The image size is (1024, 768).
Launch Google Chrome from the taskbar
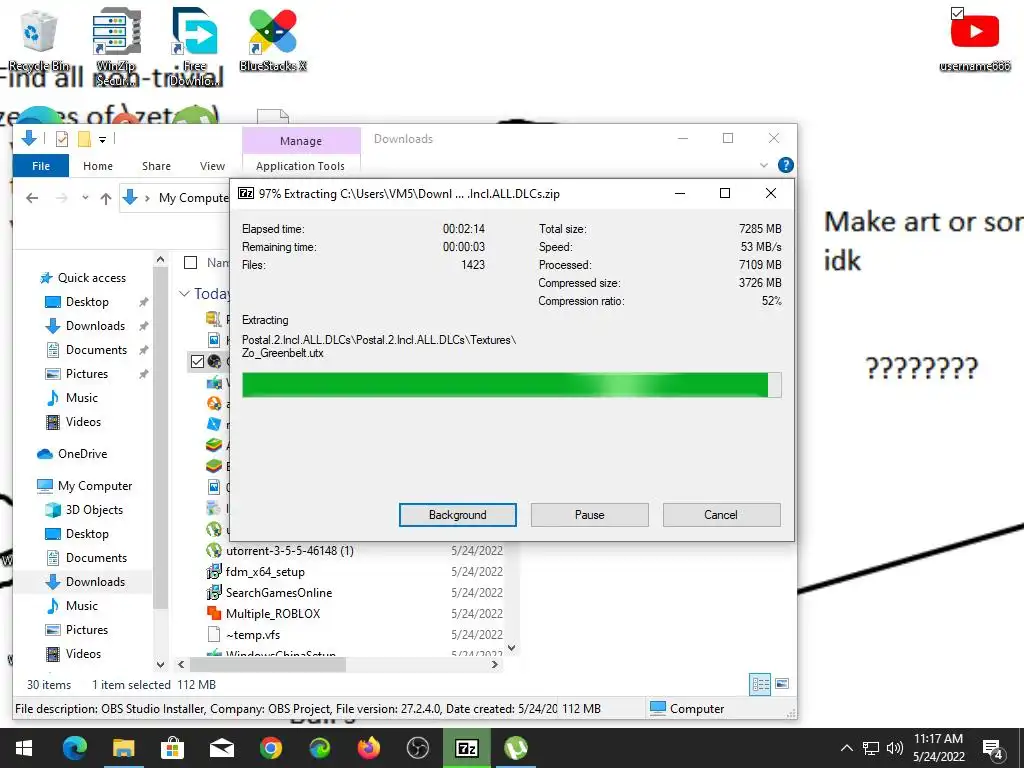click(x=270, y=748)
